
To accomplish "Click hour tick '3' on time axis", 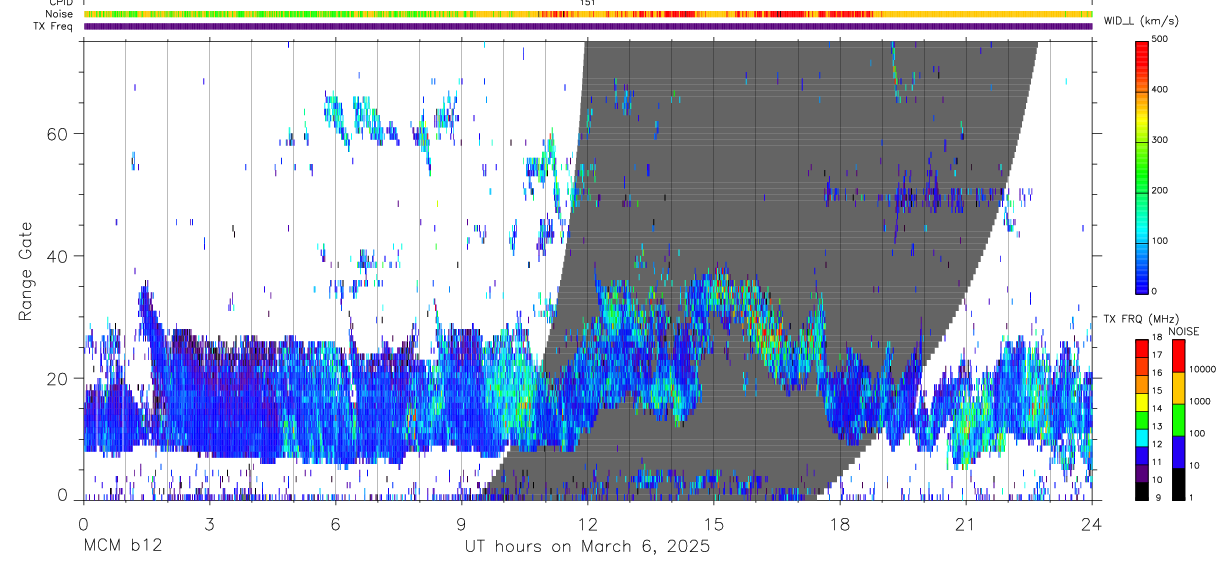I will (x=209, y=524).
